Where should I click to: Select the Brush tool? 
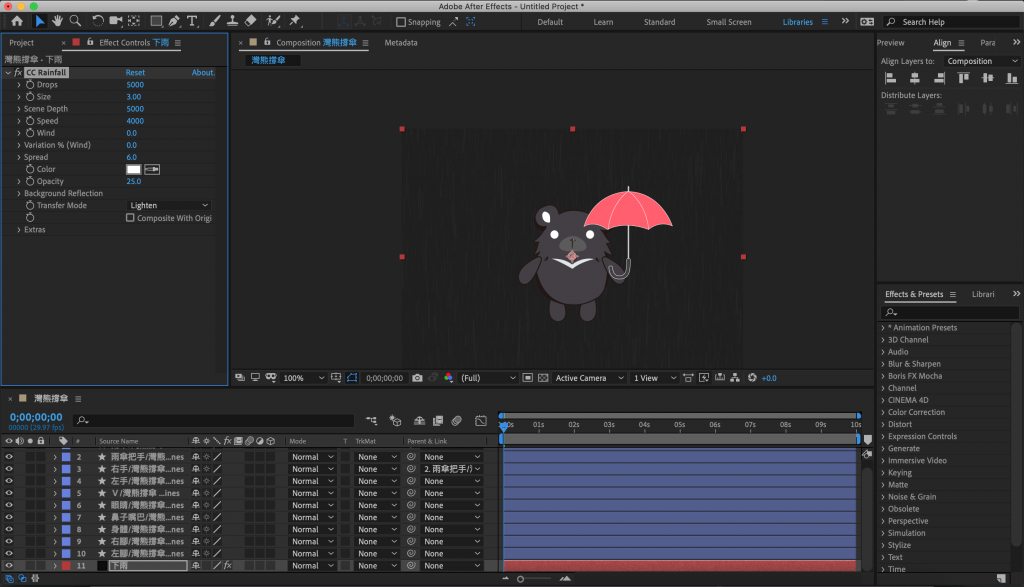(x=214, y=21)
